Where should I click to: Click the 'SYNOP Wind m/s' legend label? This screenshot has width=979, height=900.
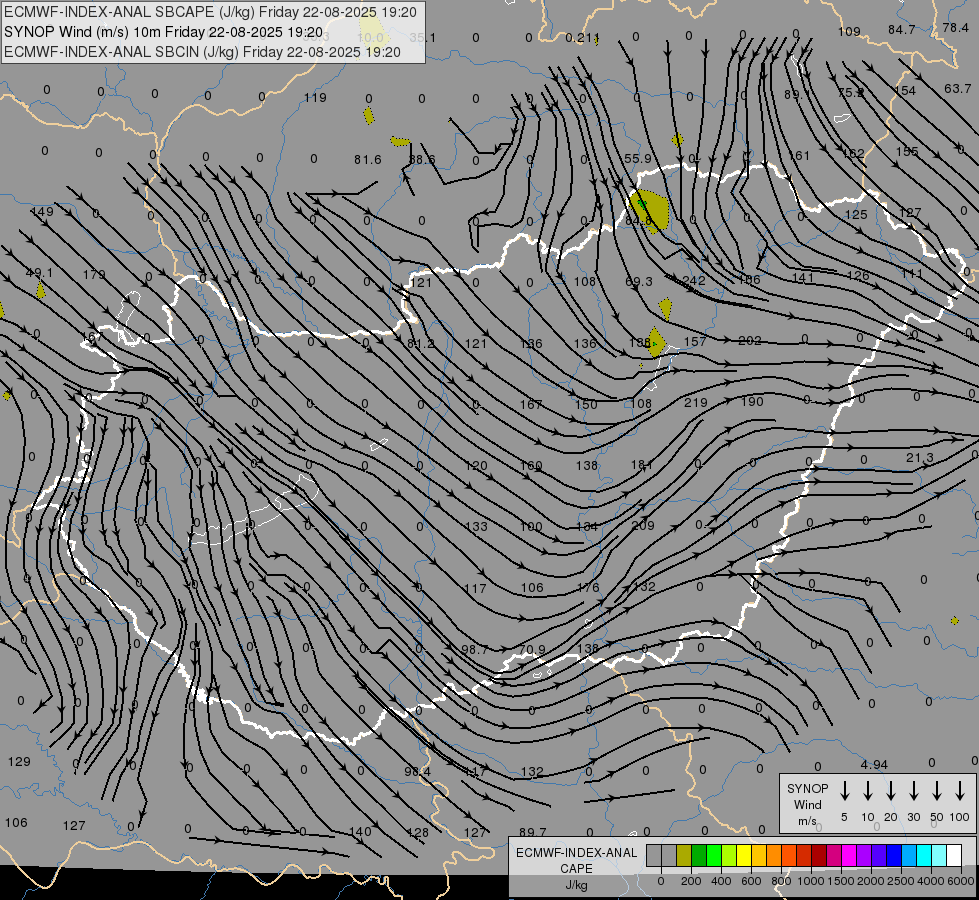coord(807,804)
